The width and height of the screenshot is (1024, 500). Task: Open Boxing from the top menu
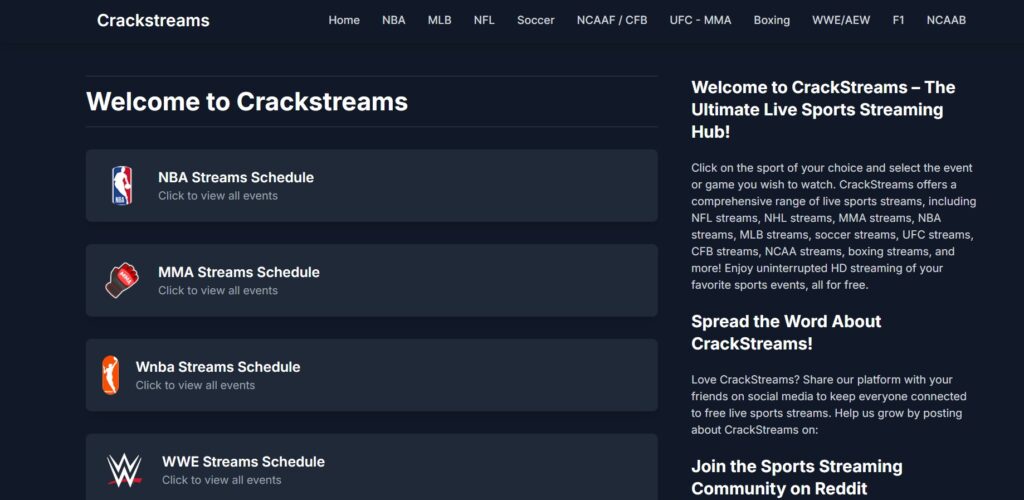point(771,20)
